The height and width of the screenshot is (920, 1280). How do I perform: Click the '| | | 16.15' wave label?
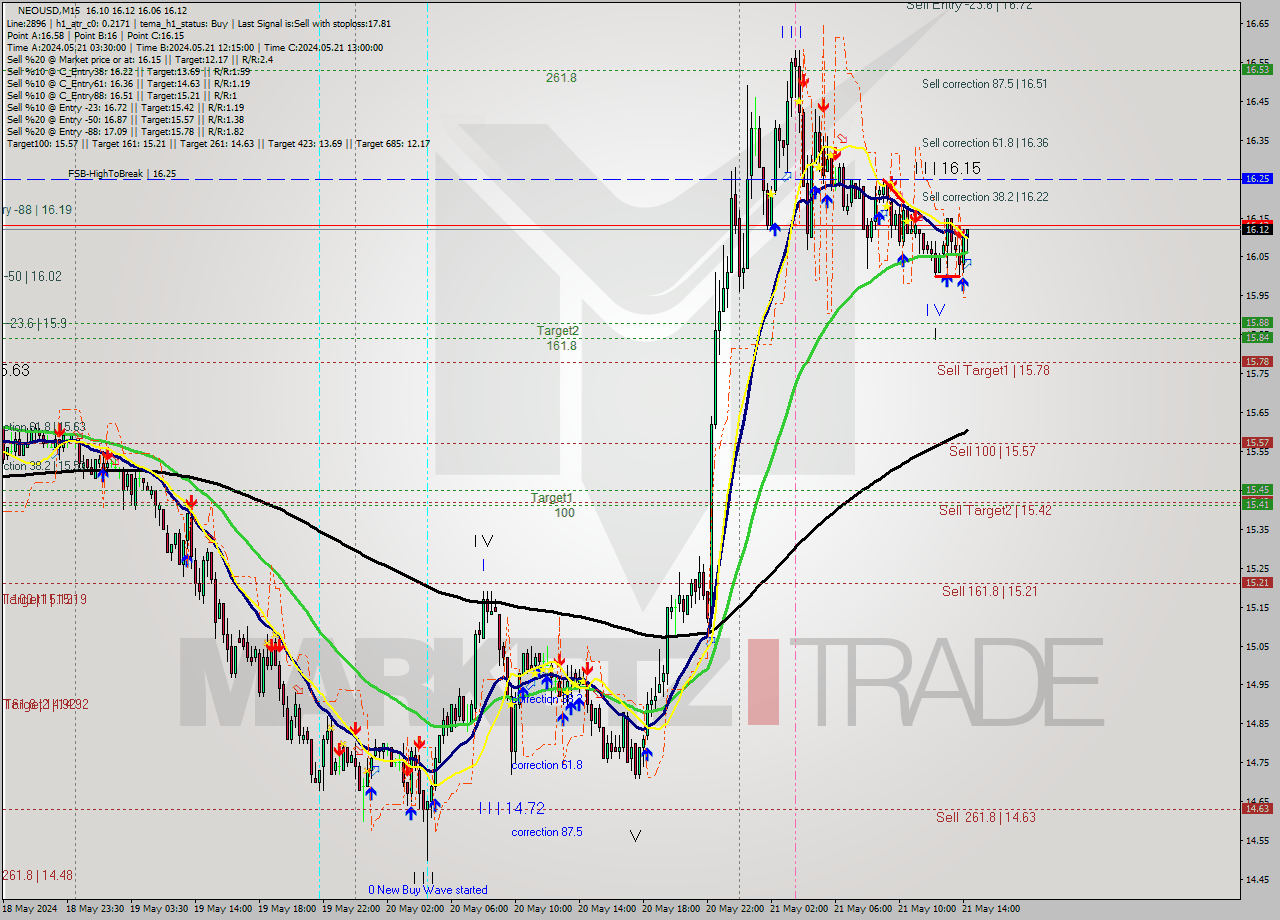point(949,169)
